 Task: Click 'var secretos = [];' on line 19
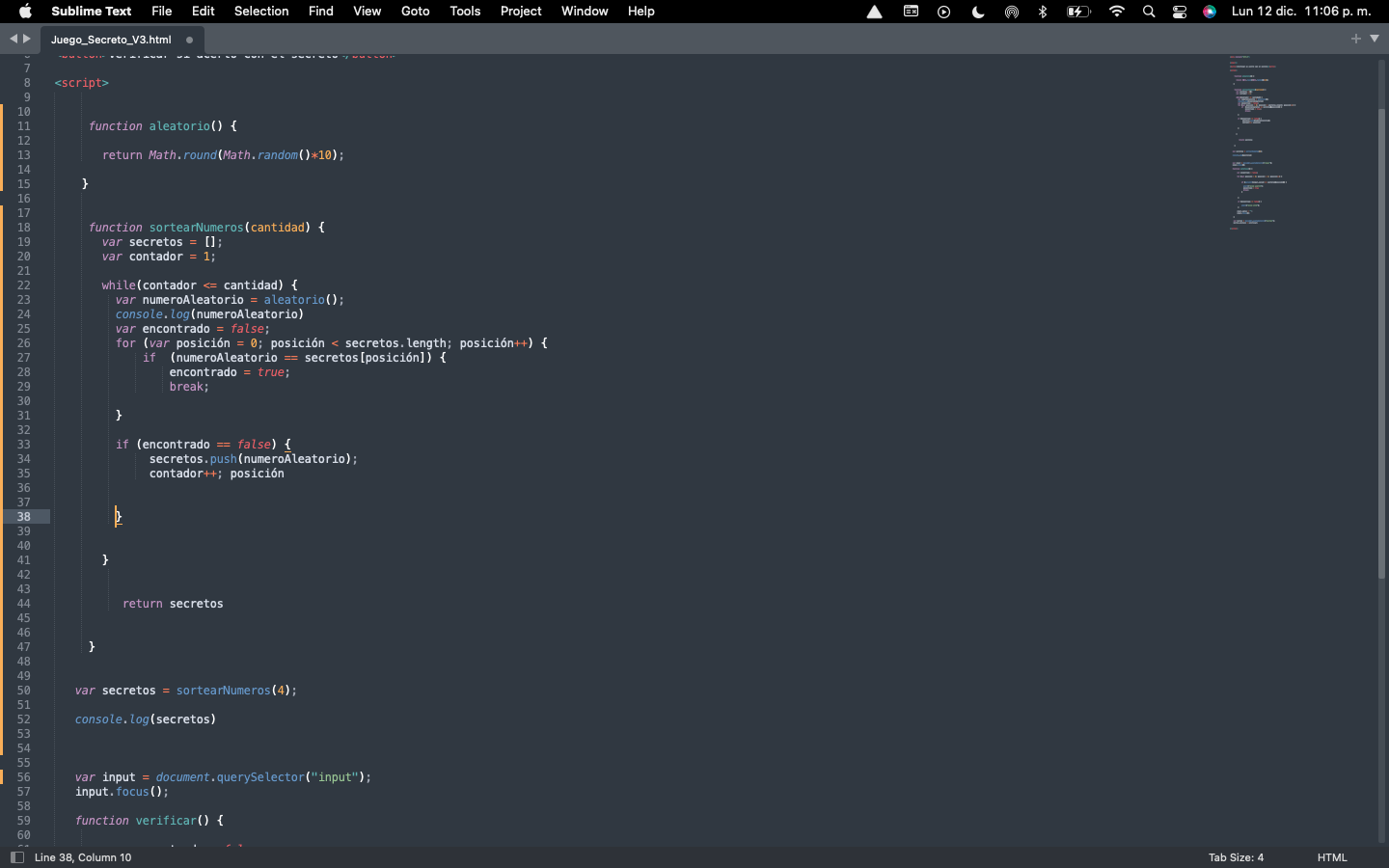click(x=162, y=242)
